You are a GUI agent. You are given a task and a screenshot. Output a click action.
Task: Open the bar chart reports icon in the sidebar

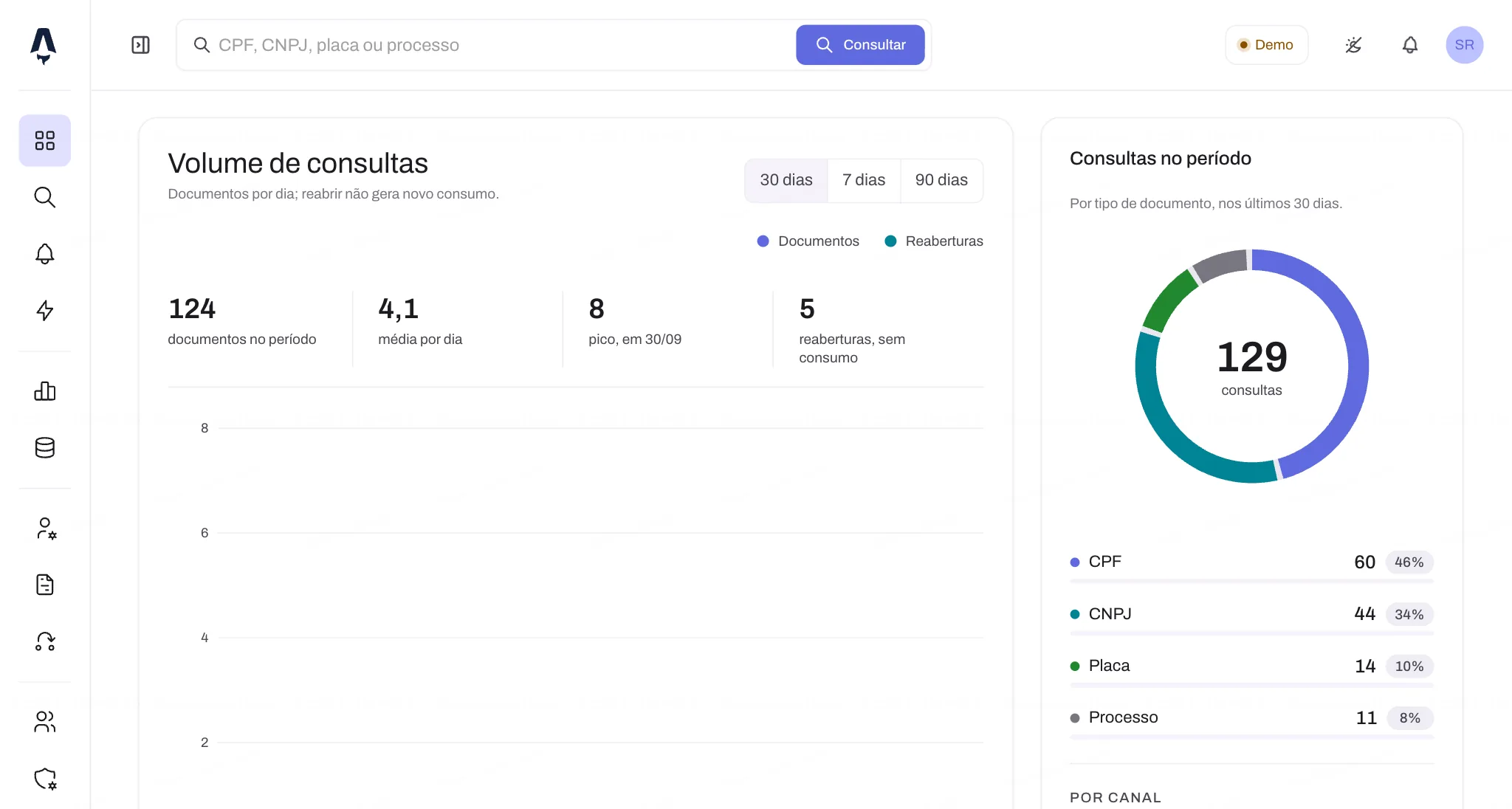(45, 391)
